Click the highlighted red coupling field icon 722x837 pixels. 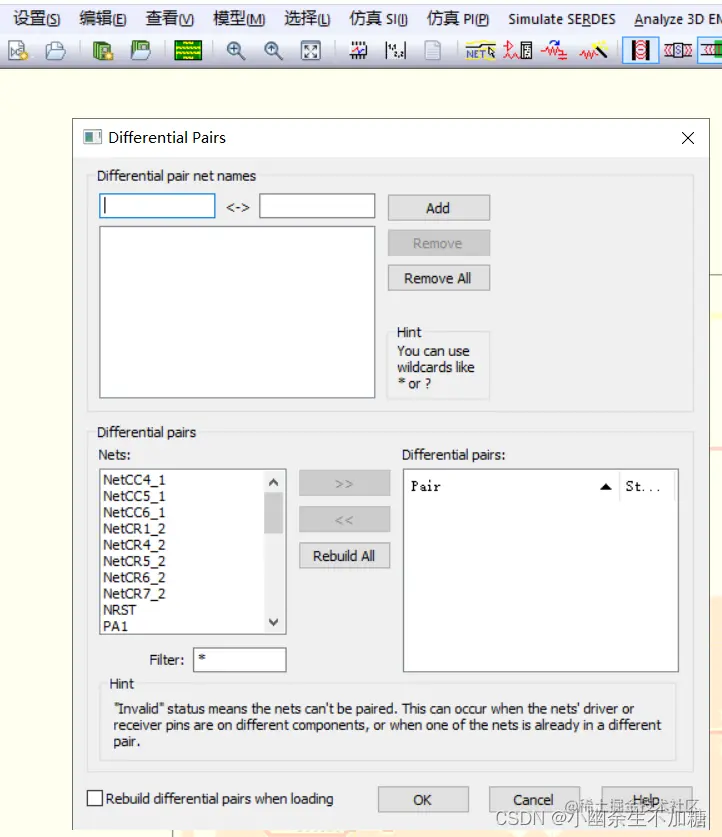click(640, 51)
